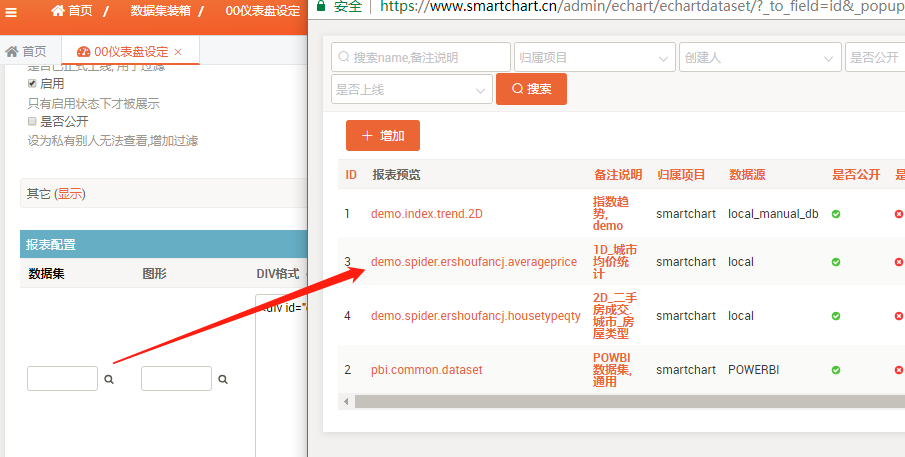This screenshot has height=457, width=905.
Task: Open the hamburger menu icon
Action: (12, 10)
